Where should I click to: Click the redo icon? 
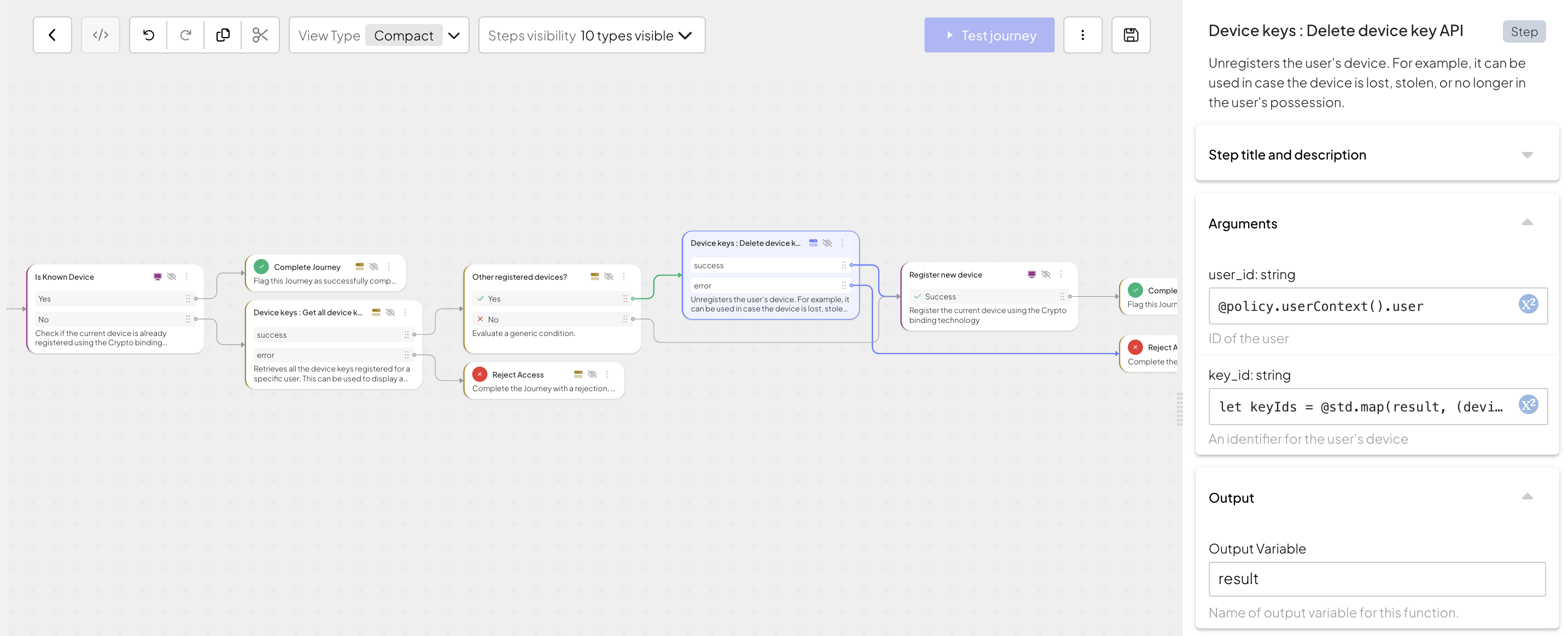tap(186, 36)
